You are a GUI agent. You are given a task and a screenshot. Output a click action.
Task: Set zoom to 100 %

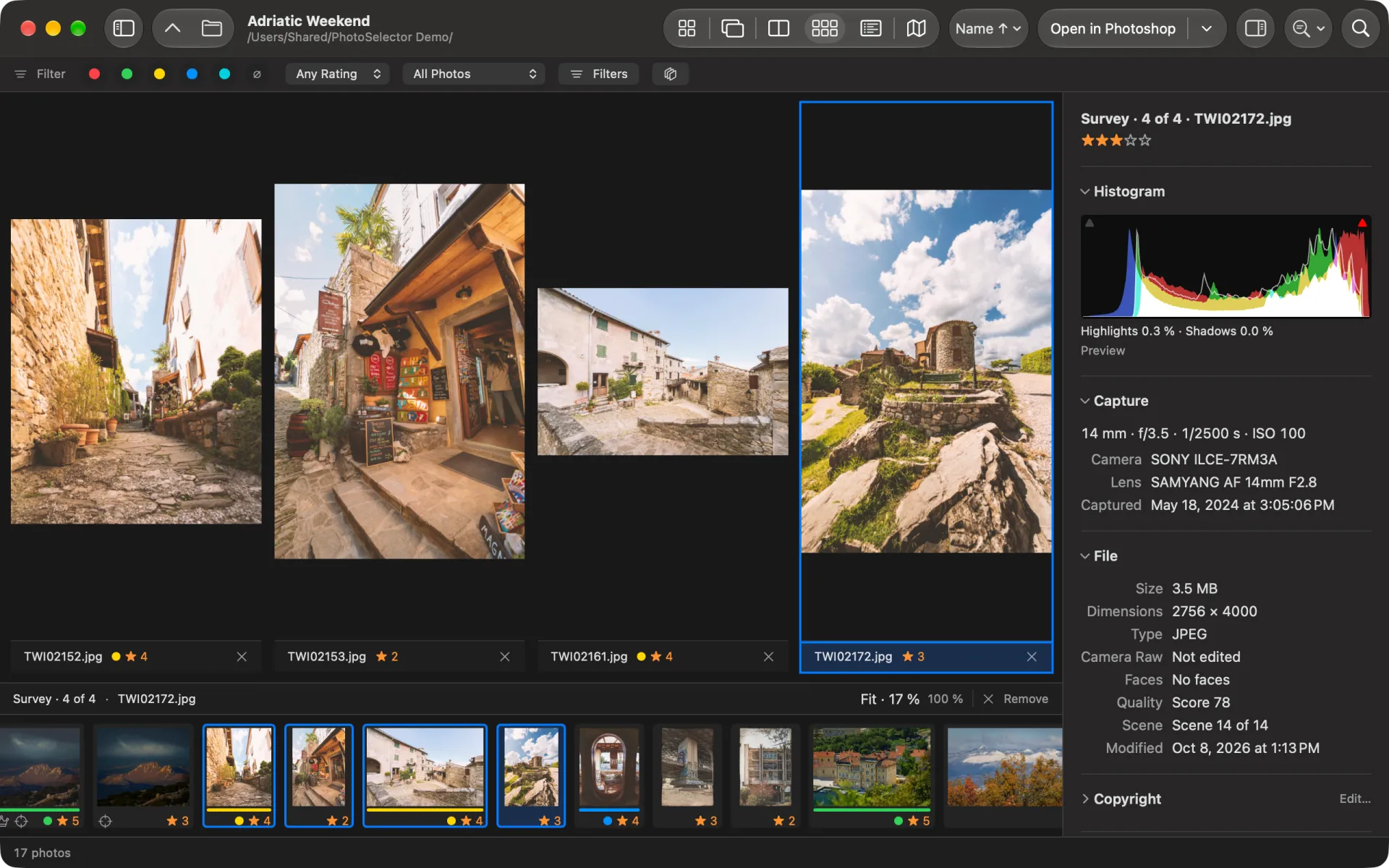point(945,699)
